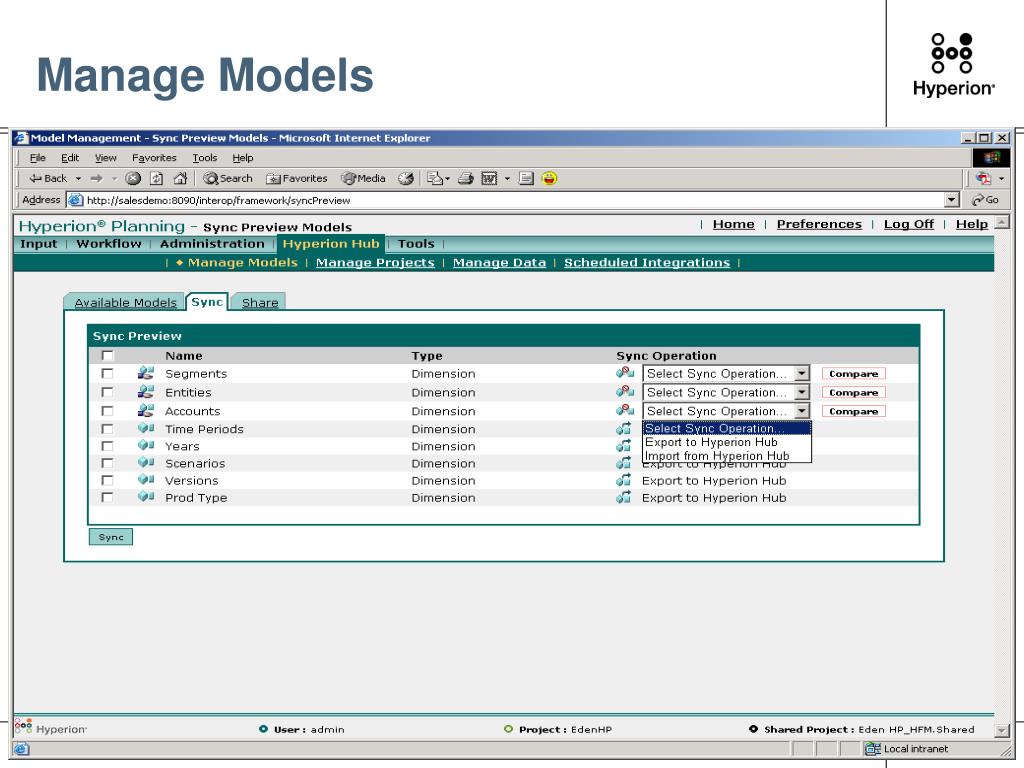
Task: Click sync status icon for Segments row
Action: pos(624,373)
